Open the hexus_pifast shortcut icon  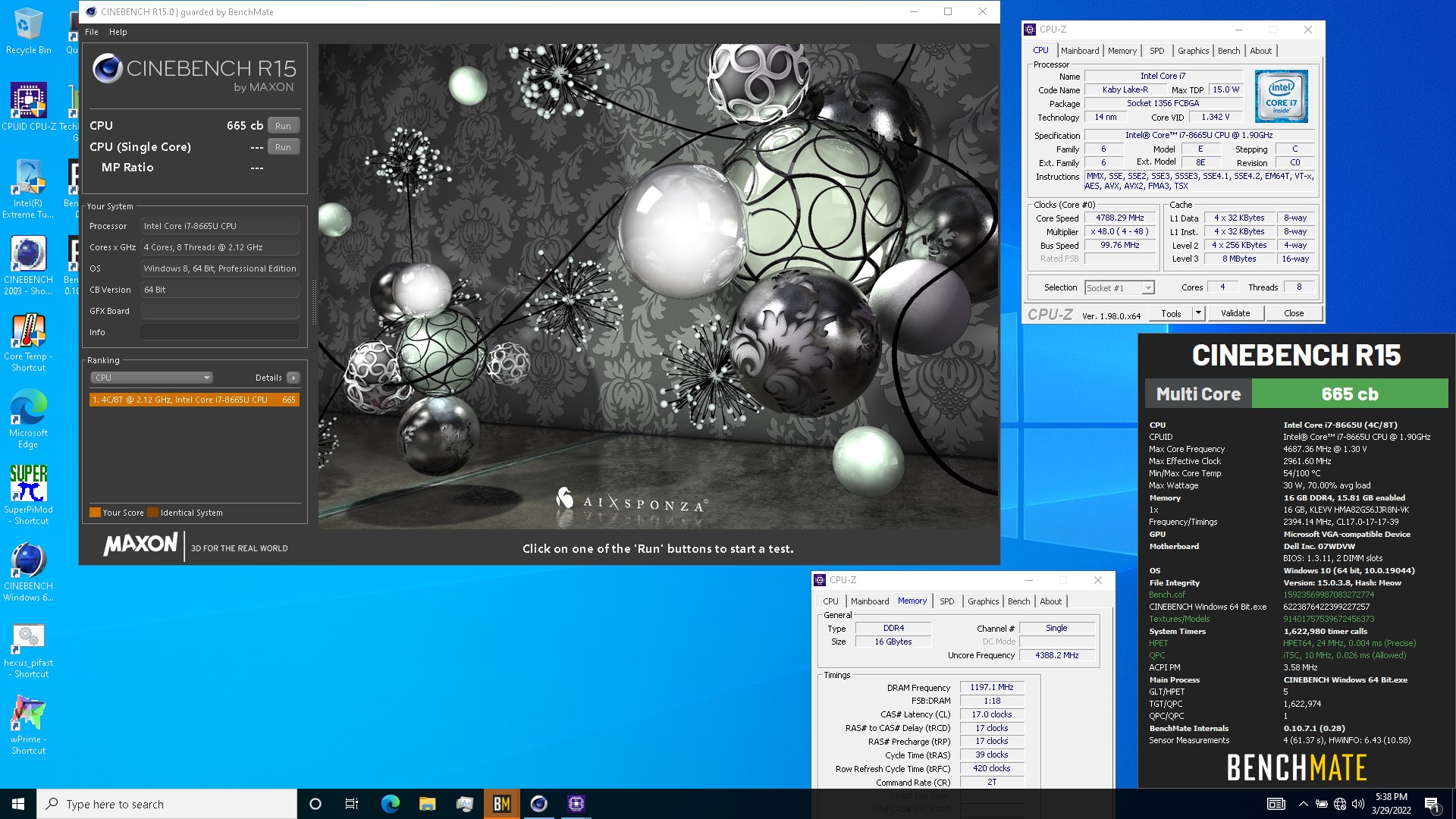(28, 649)
